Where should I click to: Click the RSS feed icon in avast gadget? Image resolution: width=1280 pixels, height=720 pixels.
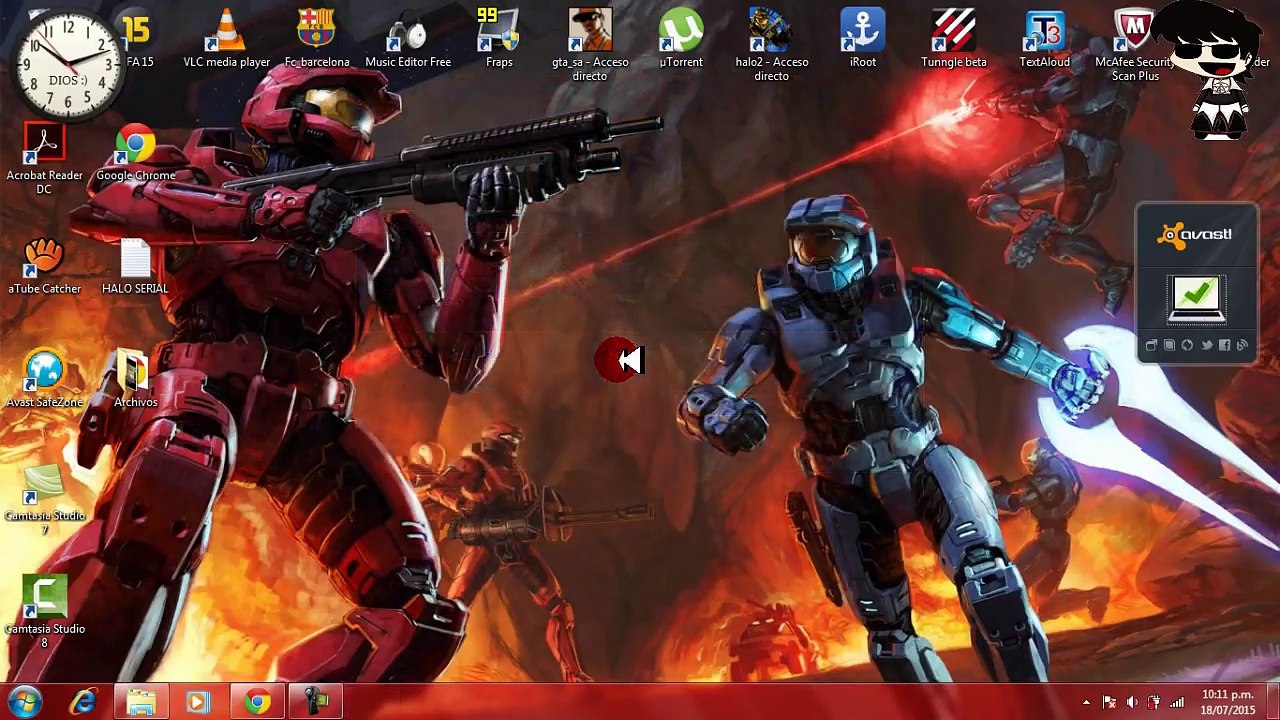click(1242, 345)
